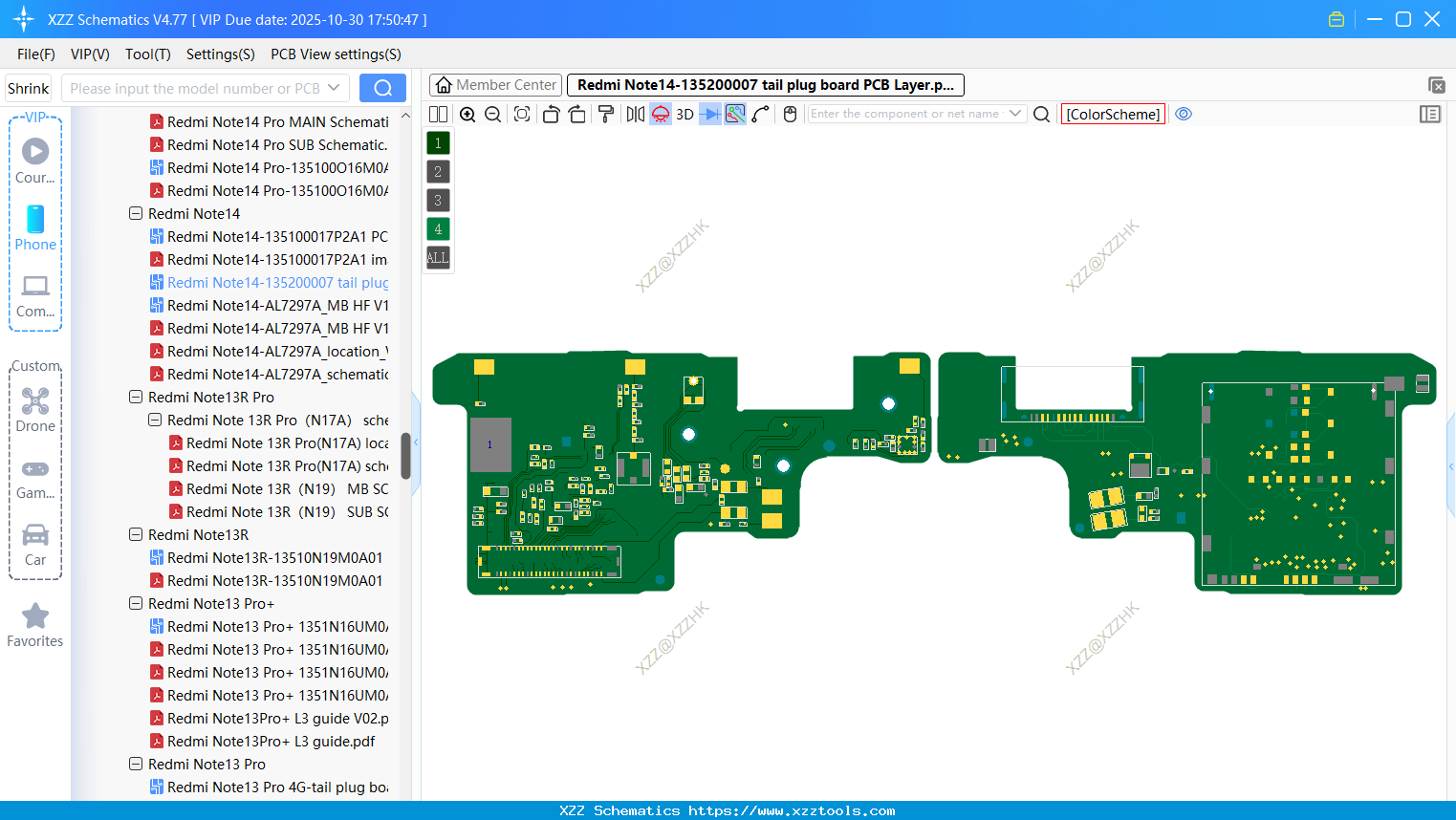Viewport: 1456px width, 820px height.
Task: Toggle the eye visibility icon beside ColorScheme
Action: point(1184,114)
